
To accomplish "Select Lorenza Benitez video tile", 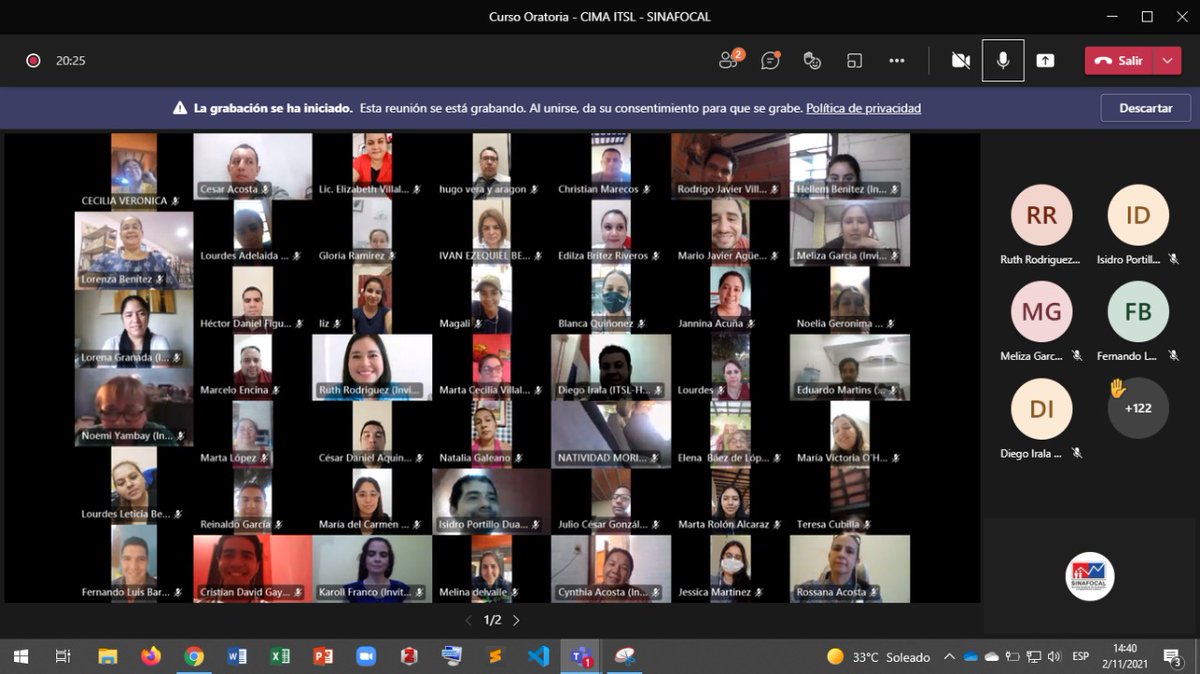I will click(134, 250).
